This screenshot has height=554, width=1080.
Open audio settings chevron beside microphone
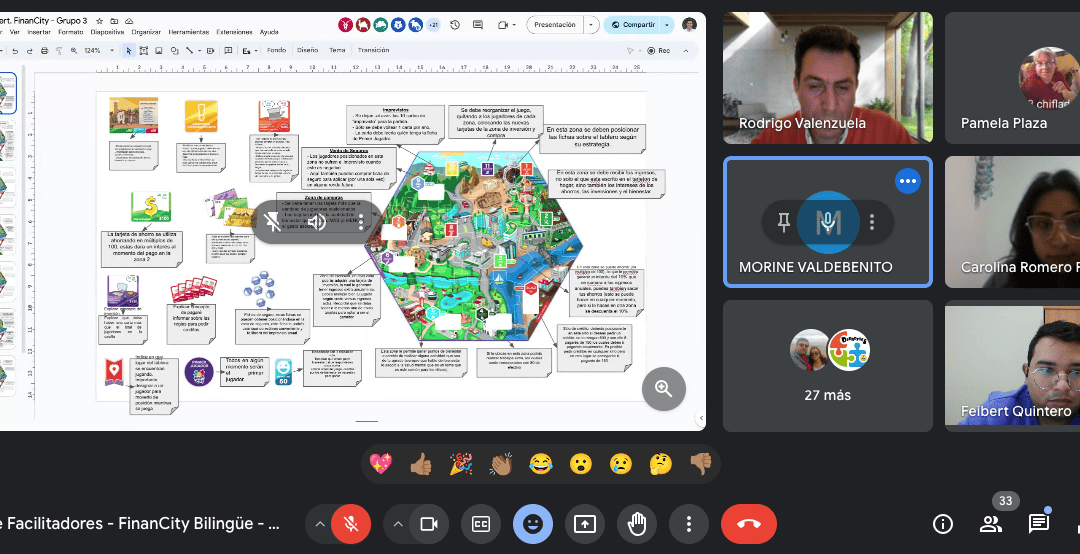[320, 524]
